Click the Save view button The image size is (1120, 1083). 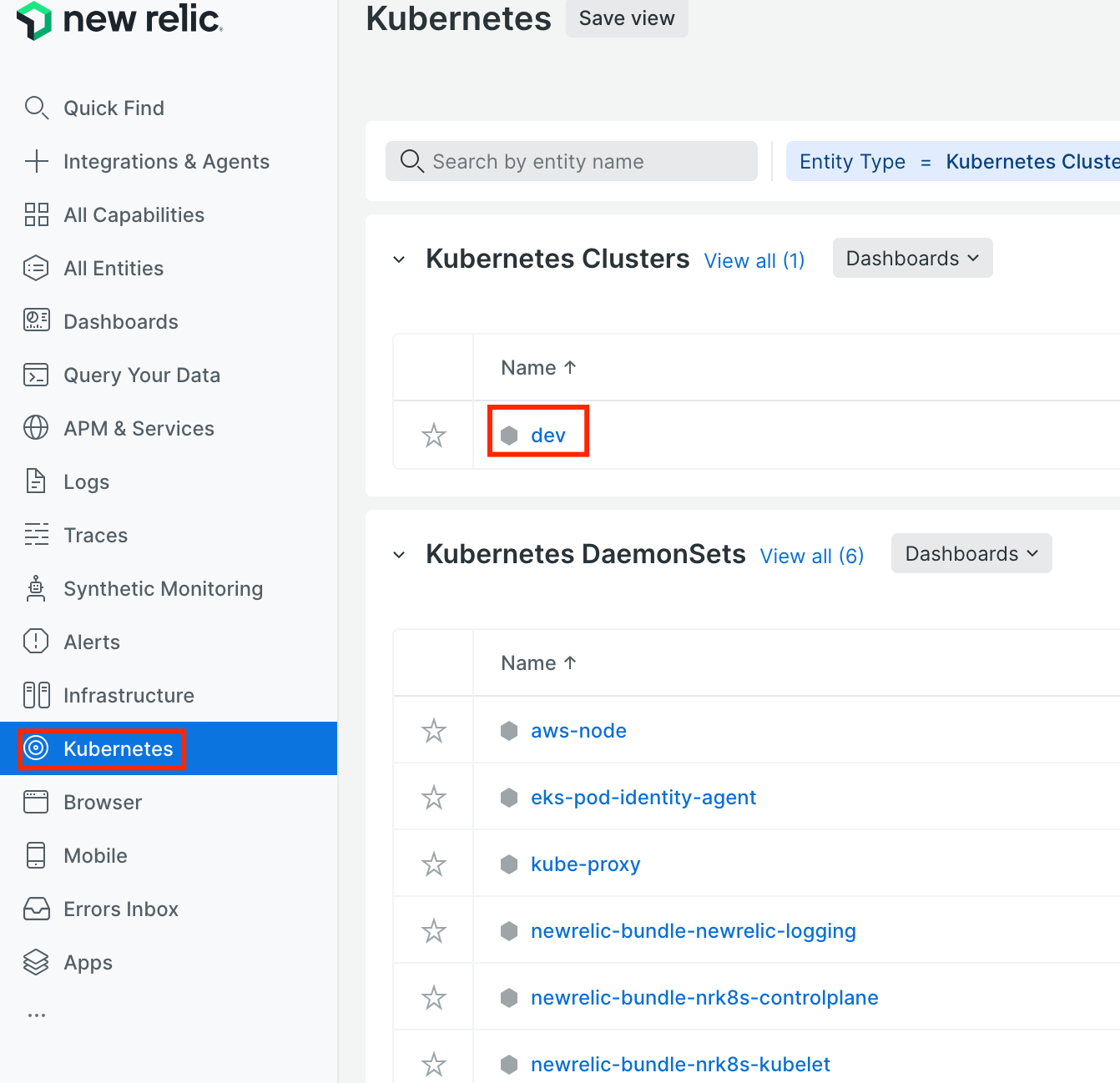[x=627, y=18]
